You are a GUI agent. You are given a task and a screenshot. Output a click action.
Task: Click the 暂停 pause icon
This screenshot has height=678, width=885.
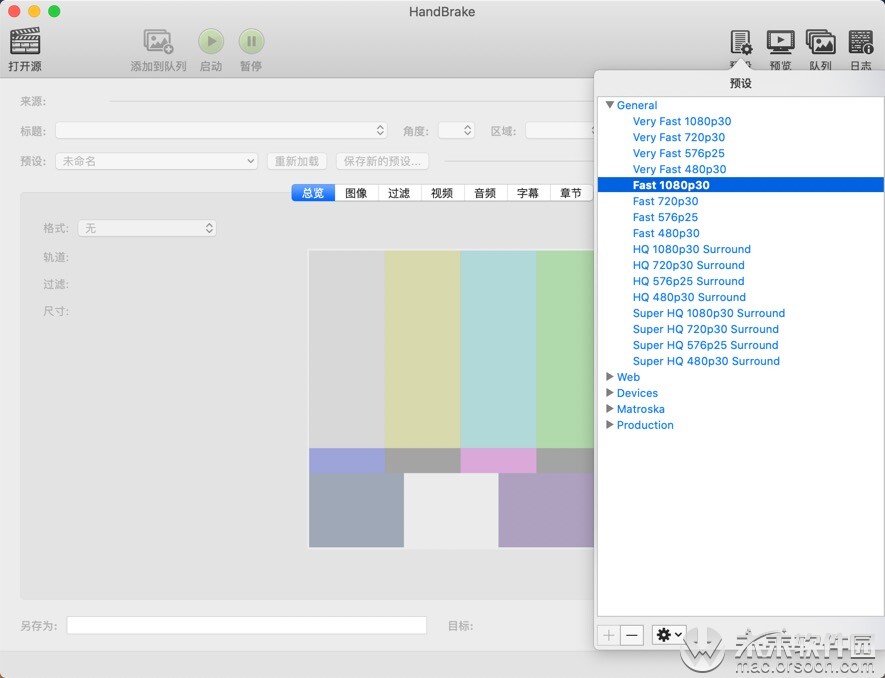(251, 41)
